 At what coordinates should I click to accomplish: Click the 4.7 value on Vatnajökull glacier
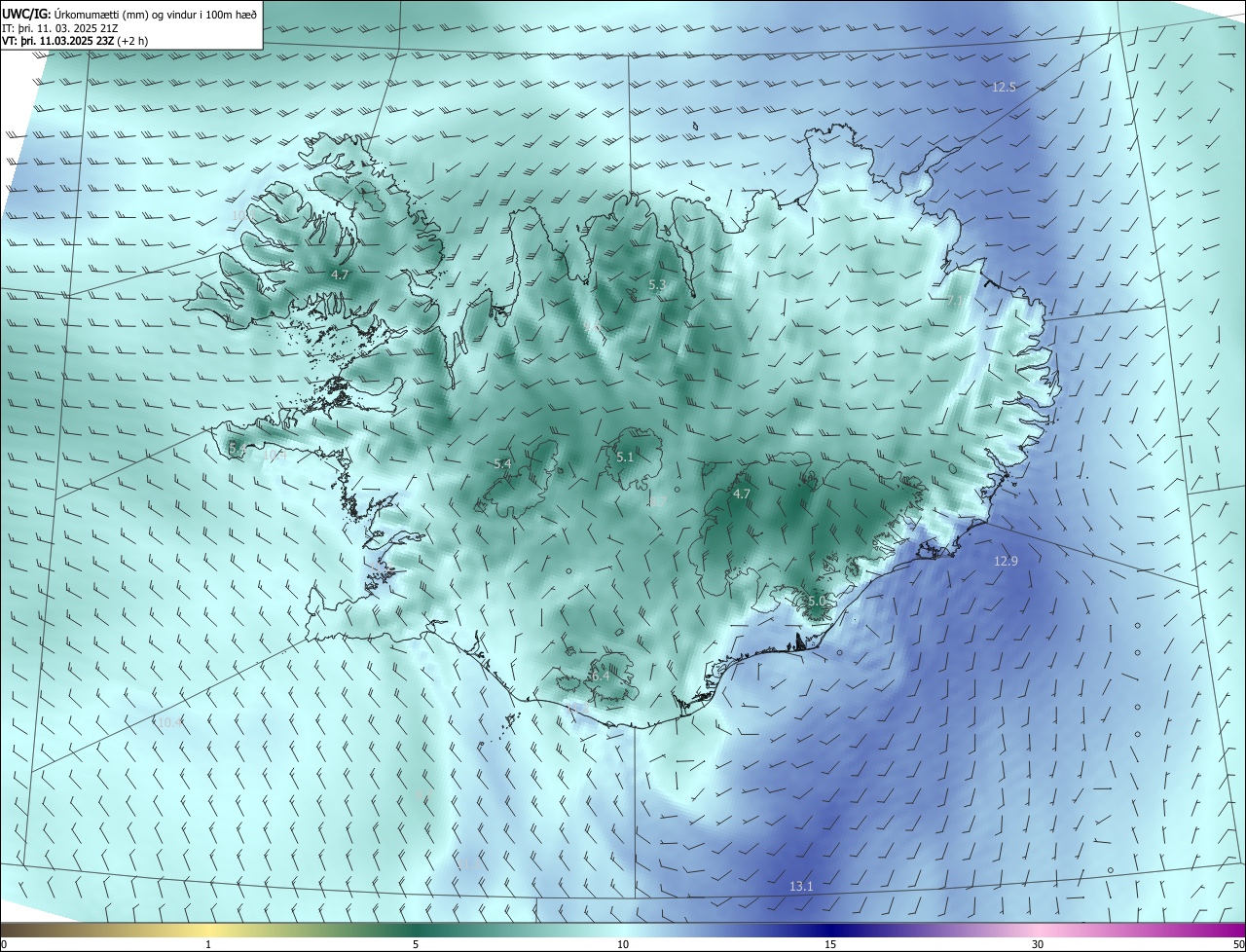(742, 494)
